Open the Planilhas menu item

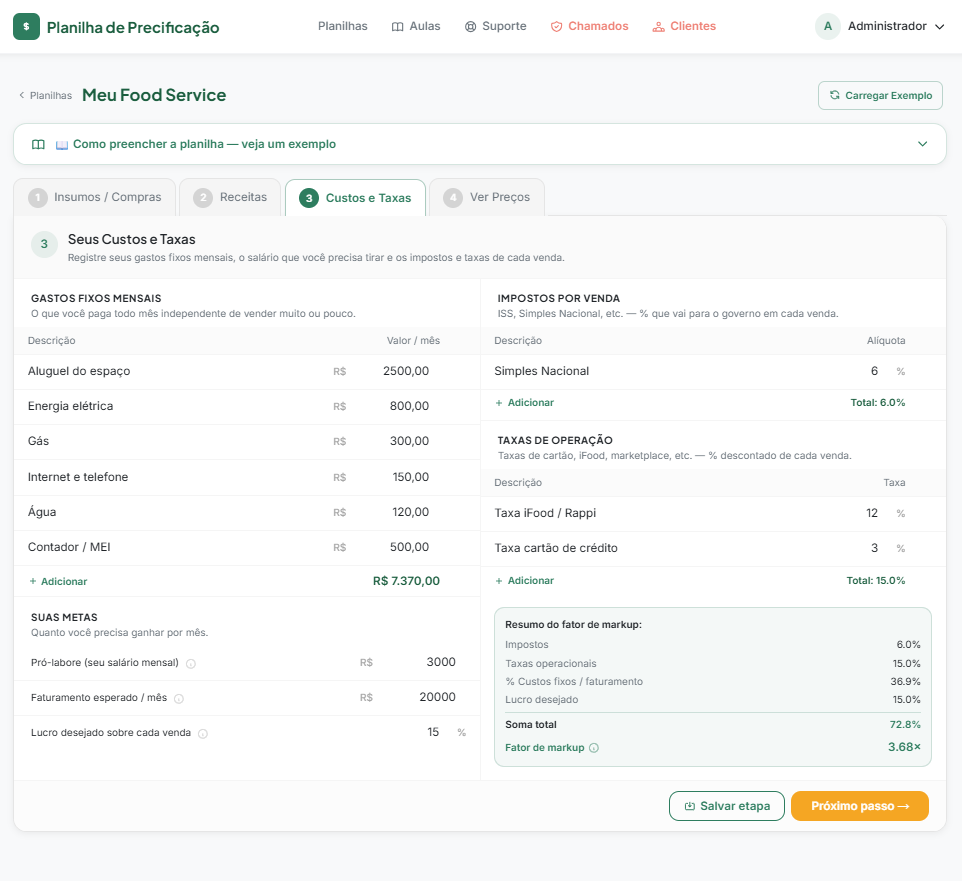[x=342, y=26]
